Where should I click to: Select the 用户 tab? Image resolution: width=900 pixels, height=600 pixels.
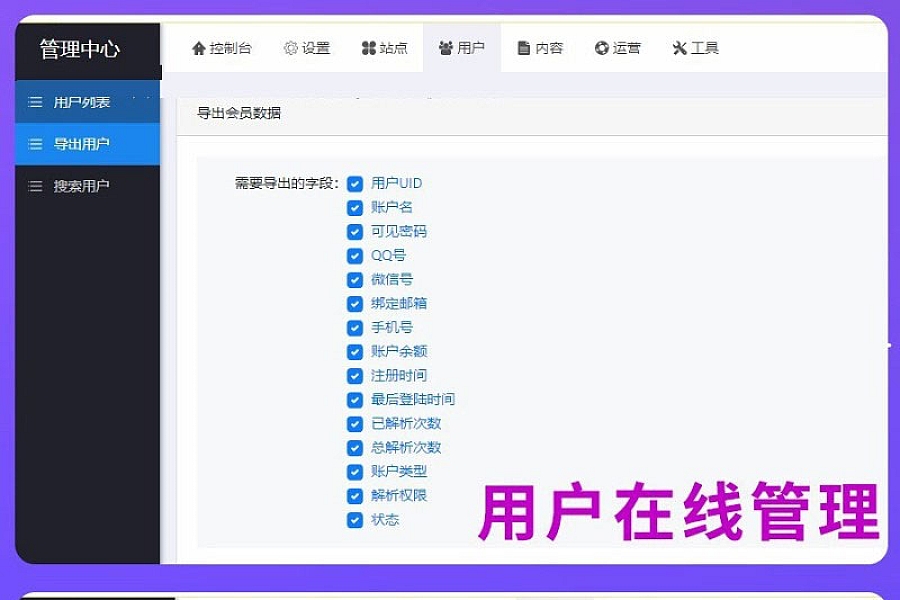tap(461, 48)
